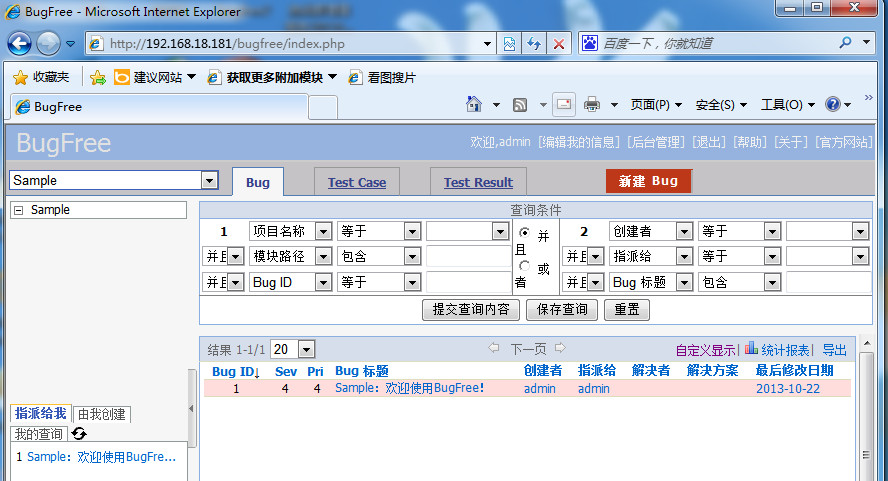Click the 模块路径 value input field
This screenshot has height=481, width=888.
[x=468, y=257]
